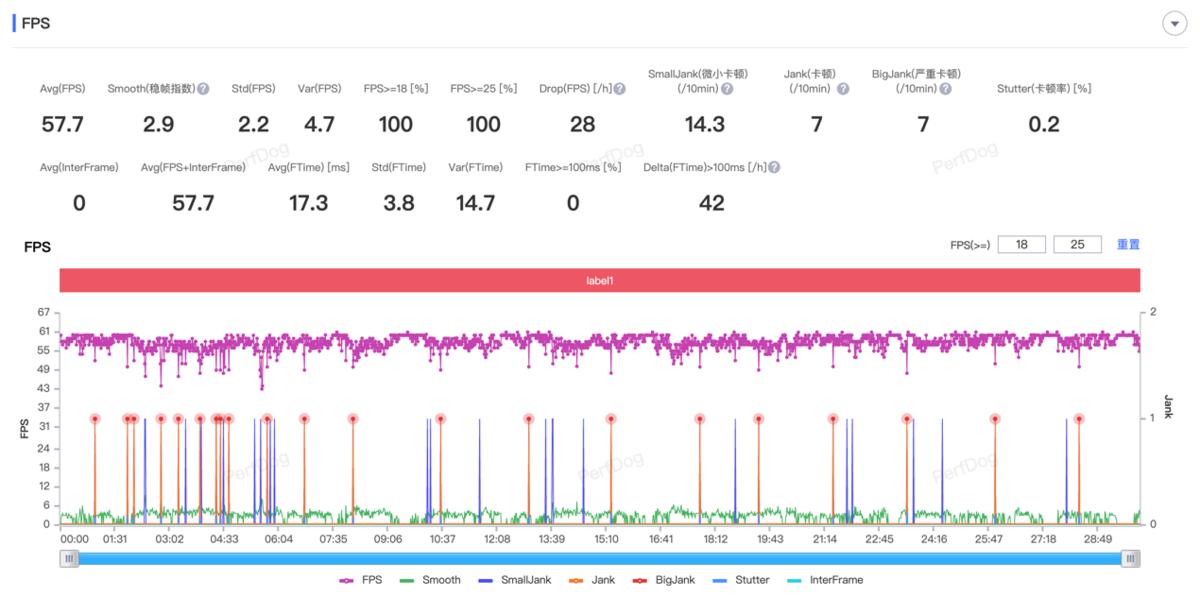Toggle FPS series in chart legend
Viewport: 1200px width, 597px height.
361,580
